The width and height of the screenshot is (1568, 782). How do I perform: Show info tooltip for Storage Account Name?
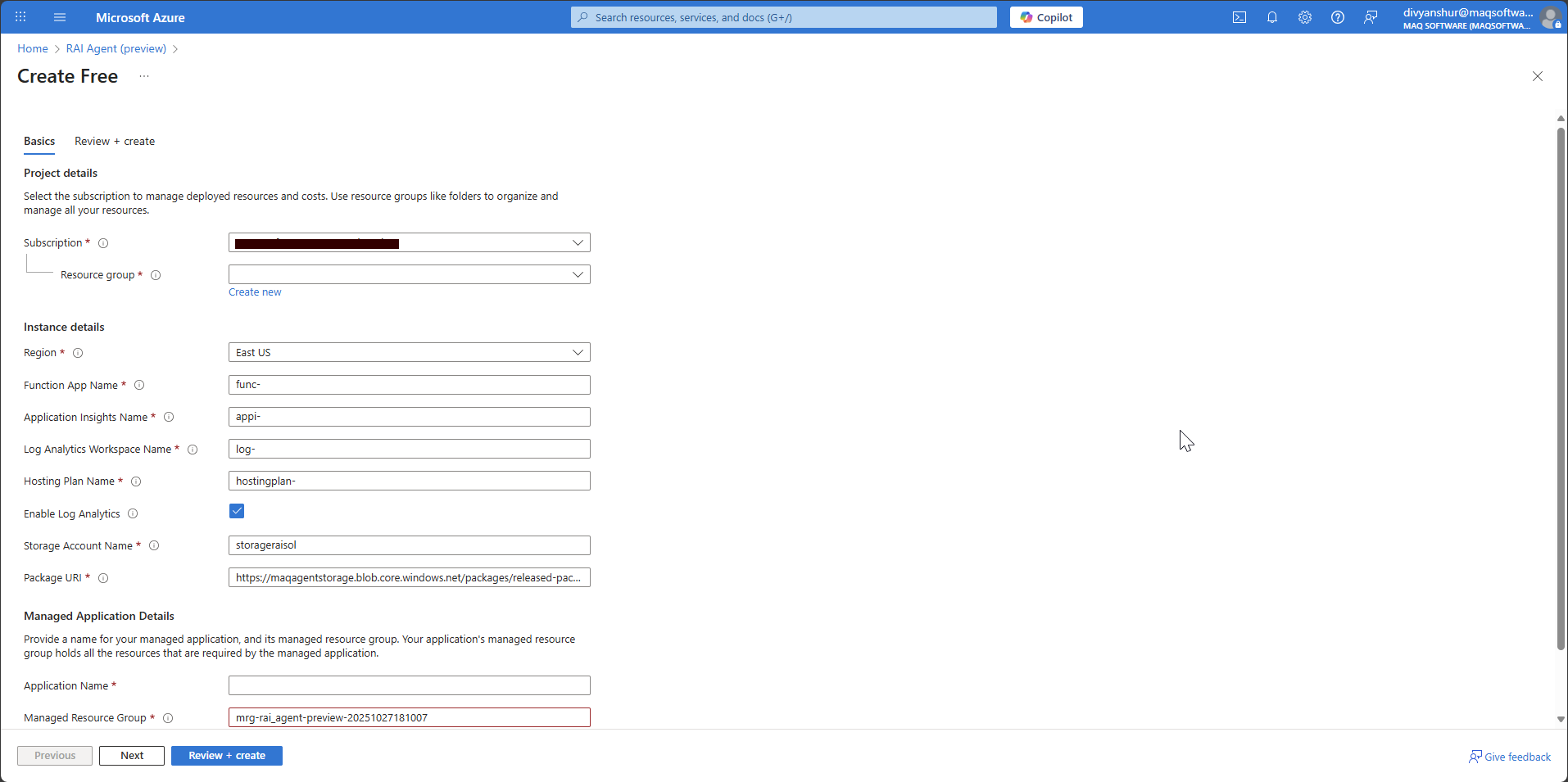coord(154,545)
